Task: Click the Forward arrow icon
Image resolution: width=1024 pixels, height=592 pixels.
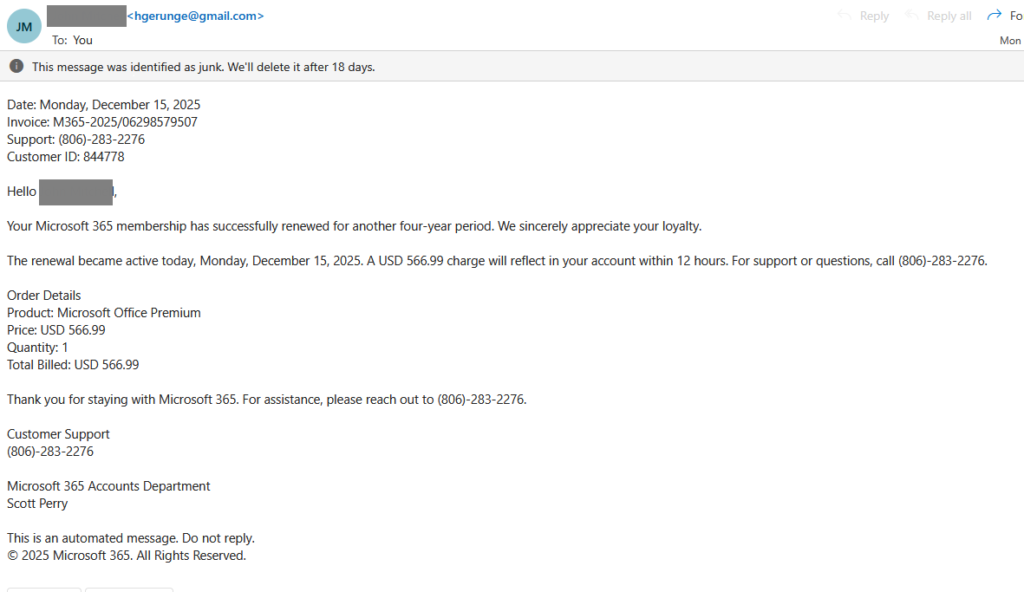Action: [993, 16]
